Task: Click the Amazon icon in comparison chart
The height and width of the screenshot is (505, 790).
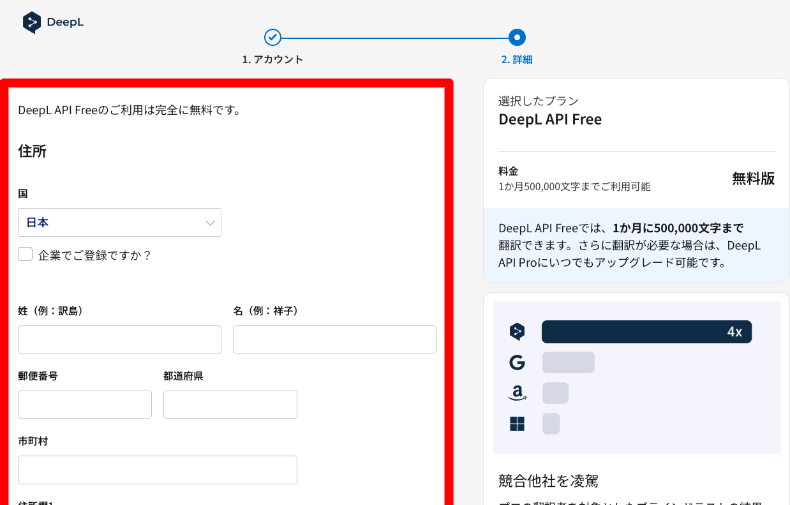Action: pyautogui.click(x=517, y=393)
